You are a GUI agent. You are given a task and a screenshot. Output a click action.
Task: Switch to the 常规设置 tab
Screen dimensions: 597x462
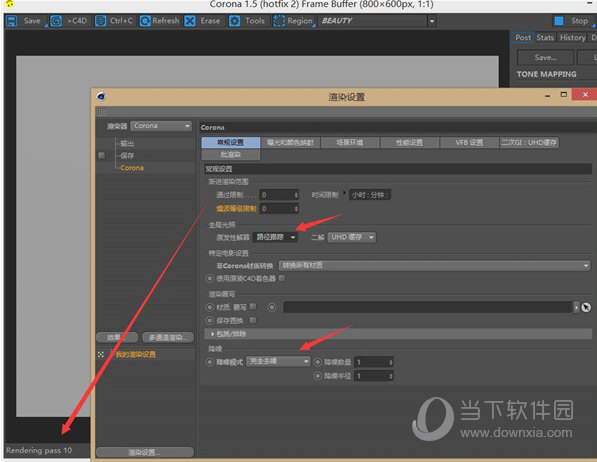231,142
